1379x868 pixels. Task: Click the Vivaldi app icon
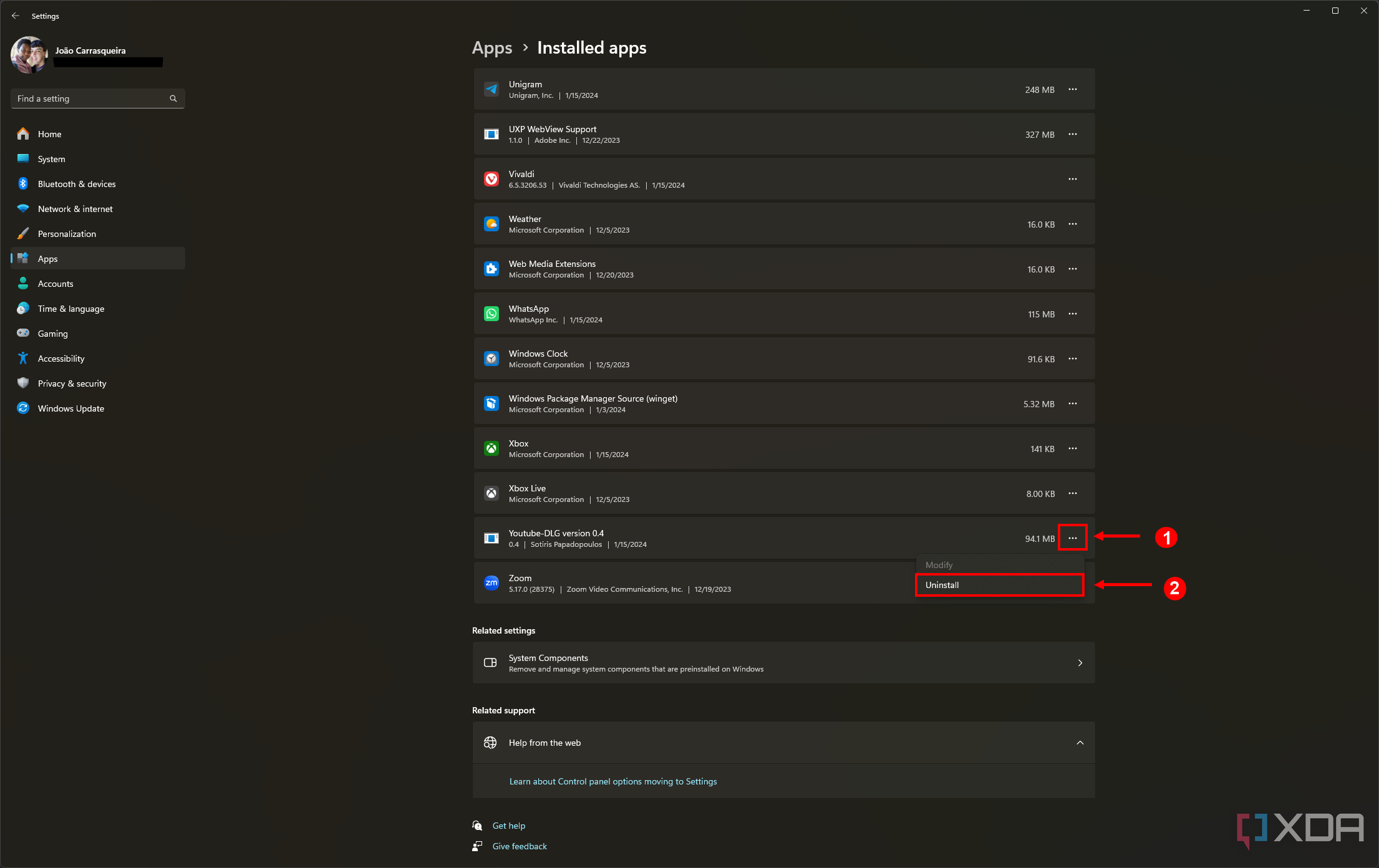[x=491, y=180]
